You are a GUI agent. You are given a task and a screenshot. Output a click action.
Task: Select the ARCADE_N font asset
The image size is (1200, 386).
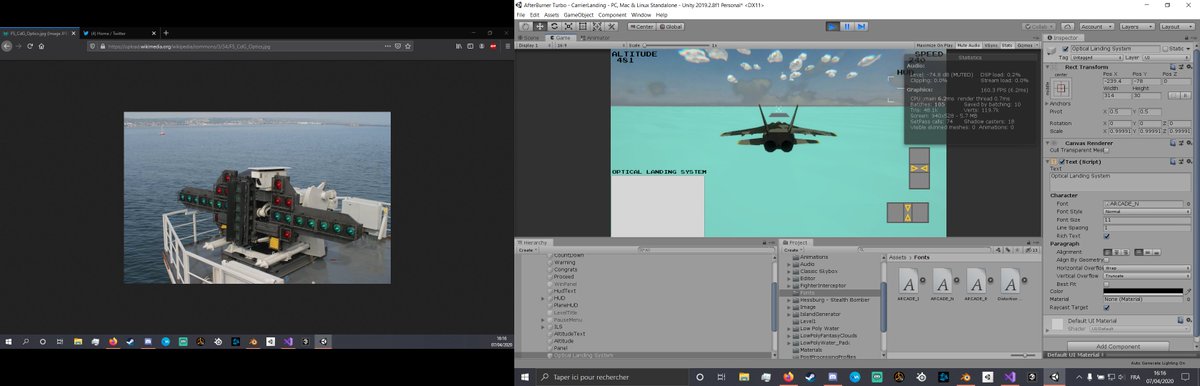942,285
